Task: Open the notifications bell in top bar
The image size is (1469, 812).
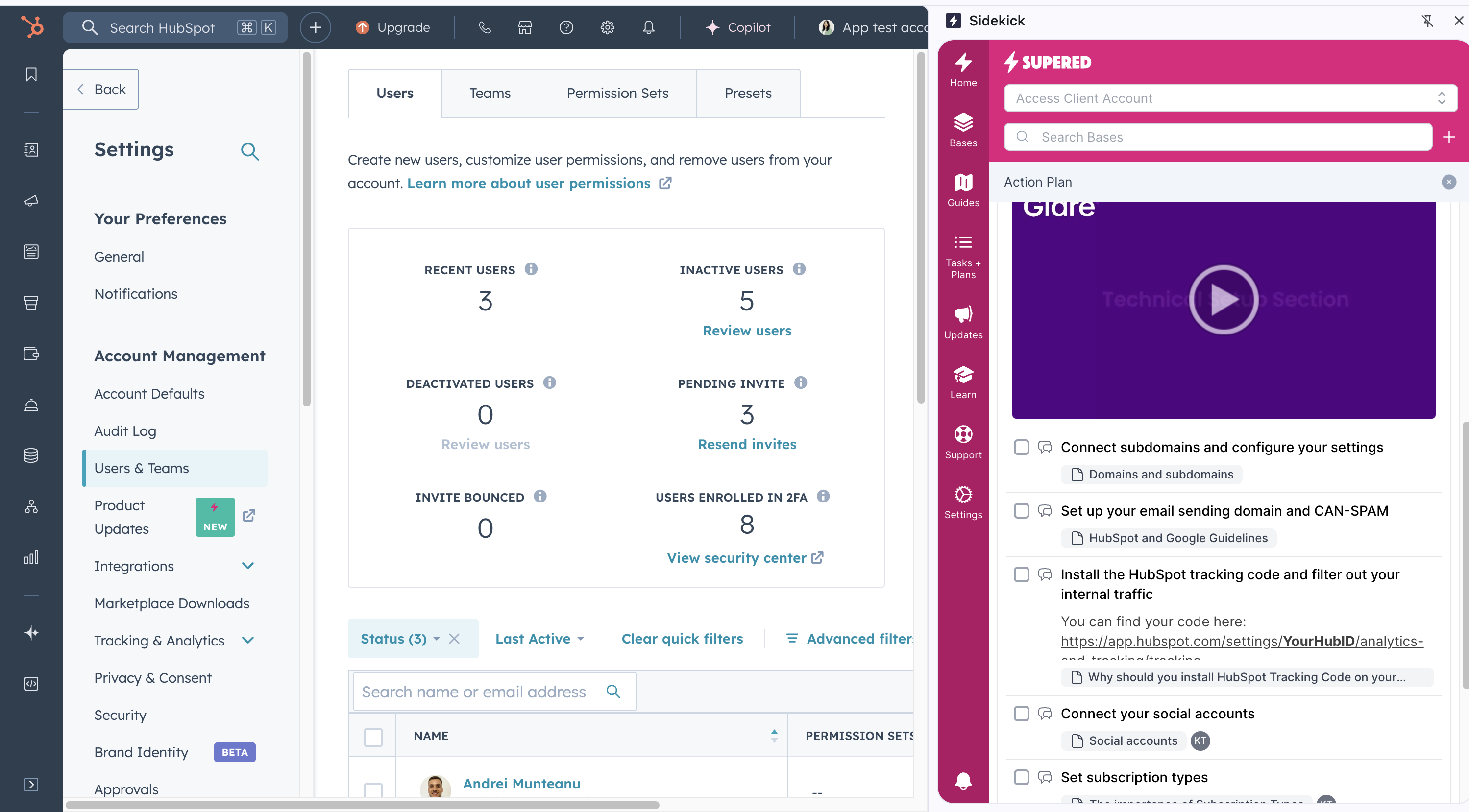Action: click(x=648, y=27)
